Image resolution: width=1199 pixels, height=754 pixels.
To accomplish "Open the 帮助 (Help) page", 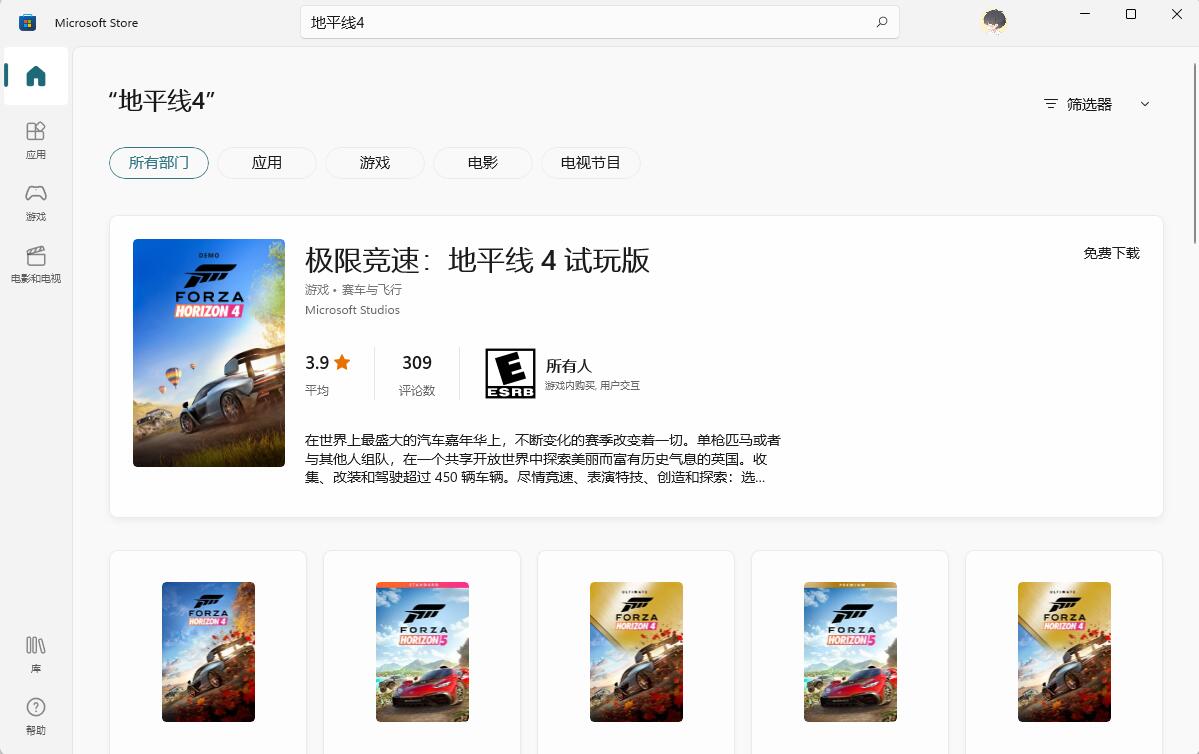I will point(36,717).
